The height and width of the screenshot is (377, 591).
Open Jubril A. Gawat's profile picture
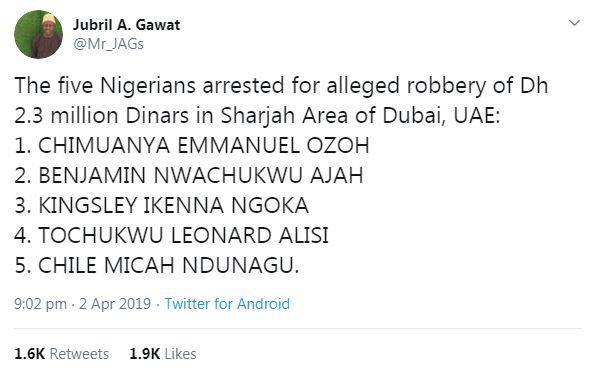[x=38, y=34]
